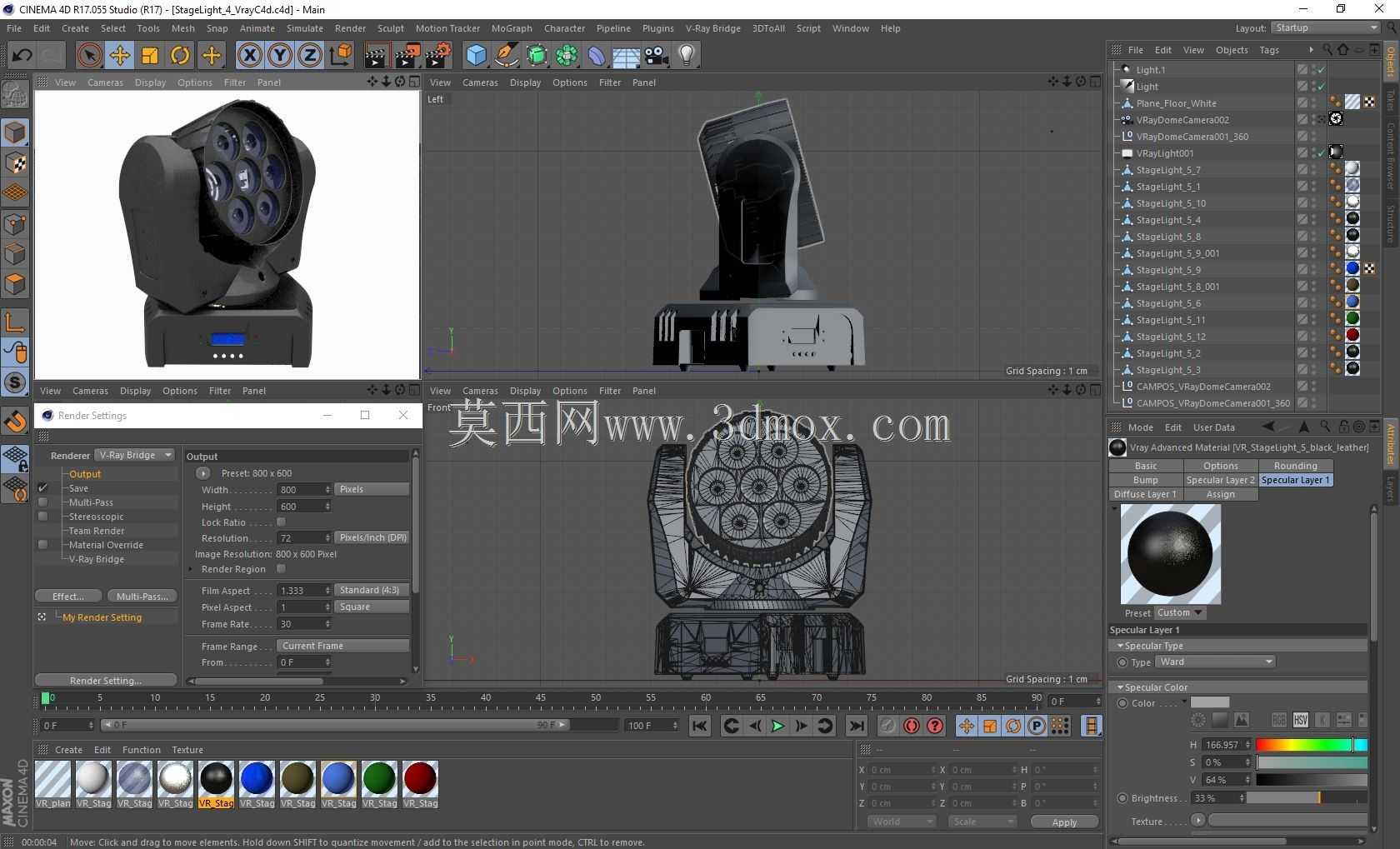Click Render View clapperboard icon
The width and height of the screenshot is (1400, 849).
376,56
